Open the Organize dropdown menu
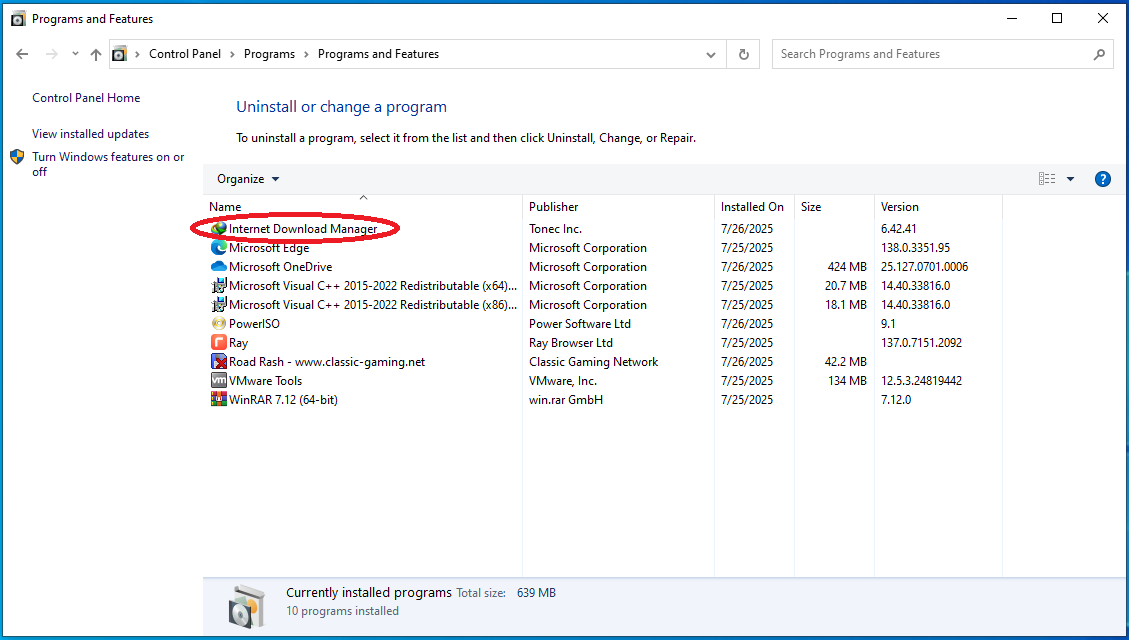The width and height of the screenshot is (1129, 640). 248,179
